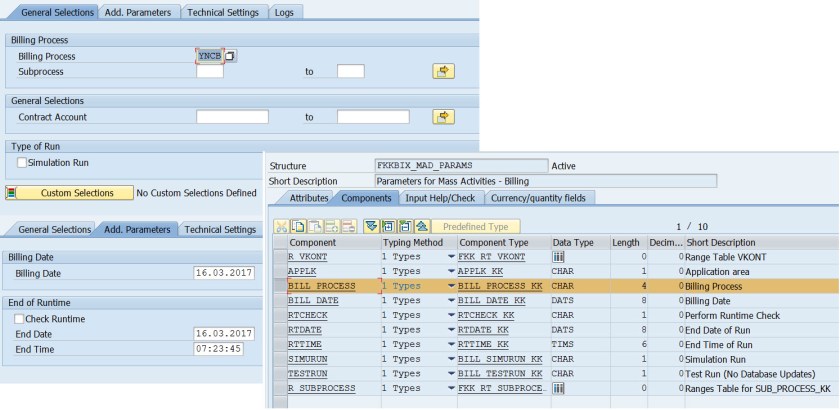Open multiple selection for Subprocess
Viewport: 840px width, 410px height.
pos(443,71)
